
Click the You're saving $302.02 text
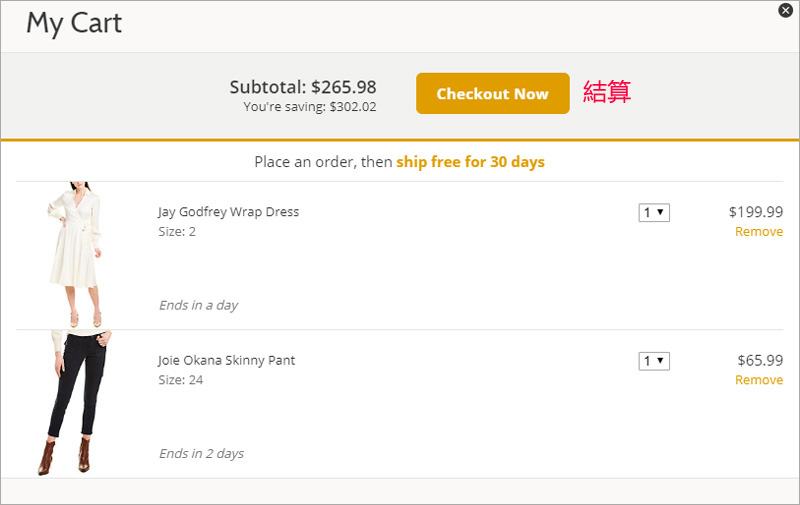(x=310, y=107)
